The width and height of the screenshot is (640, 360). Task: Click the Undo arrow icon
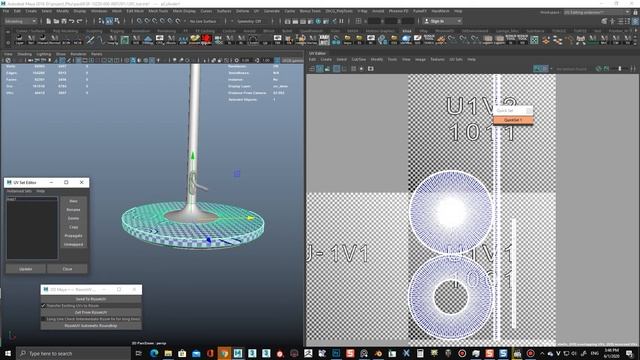(x=71, y=21)
